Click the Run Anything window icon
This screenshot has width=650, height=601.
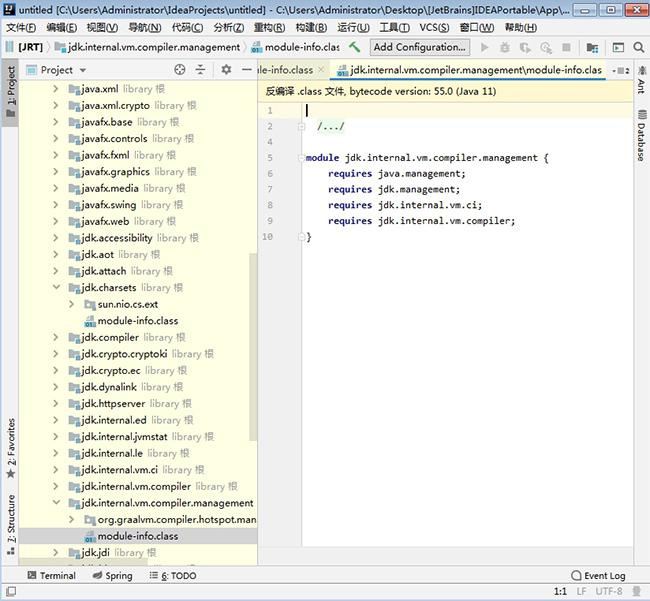pyautogui.click(x=618, y=48)
